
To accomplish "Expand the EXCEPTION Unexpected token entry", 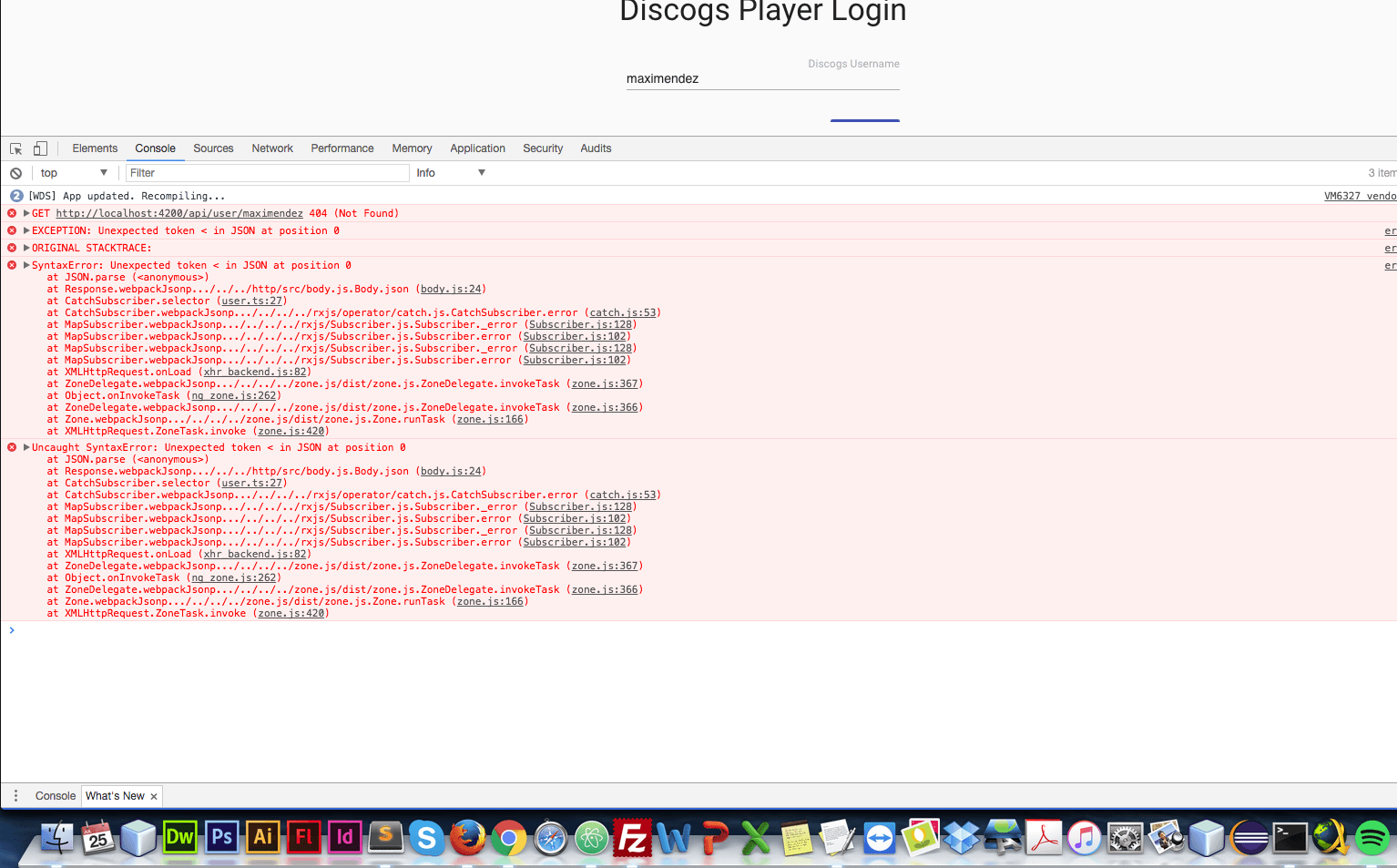I will (26, 230).
